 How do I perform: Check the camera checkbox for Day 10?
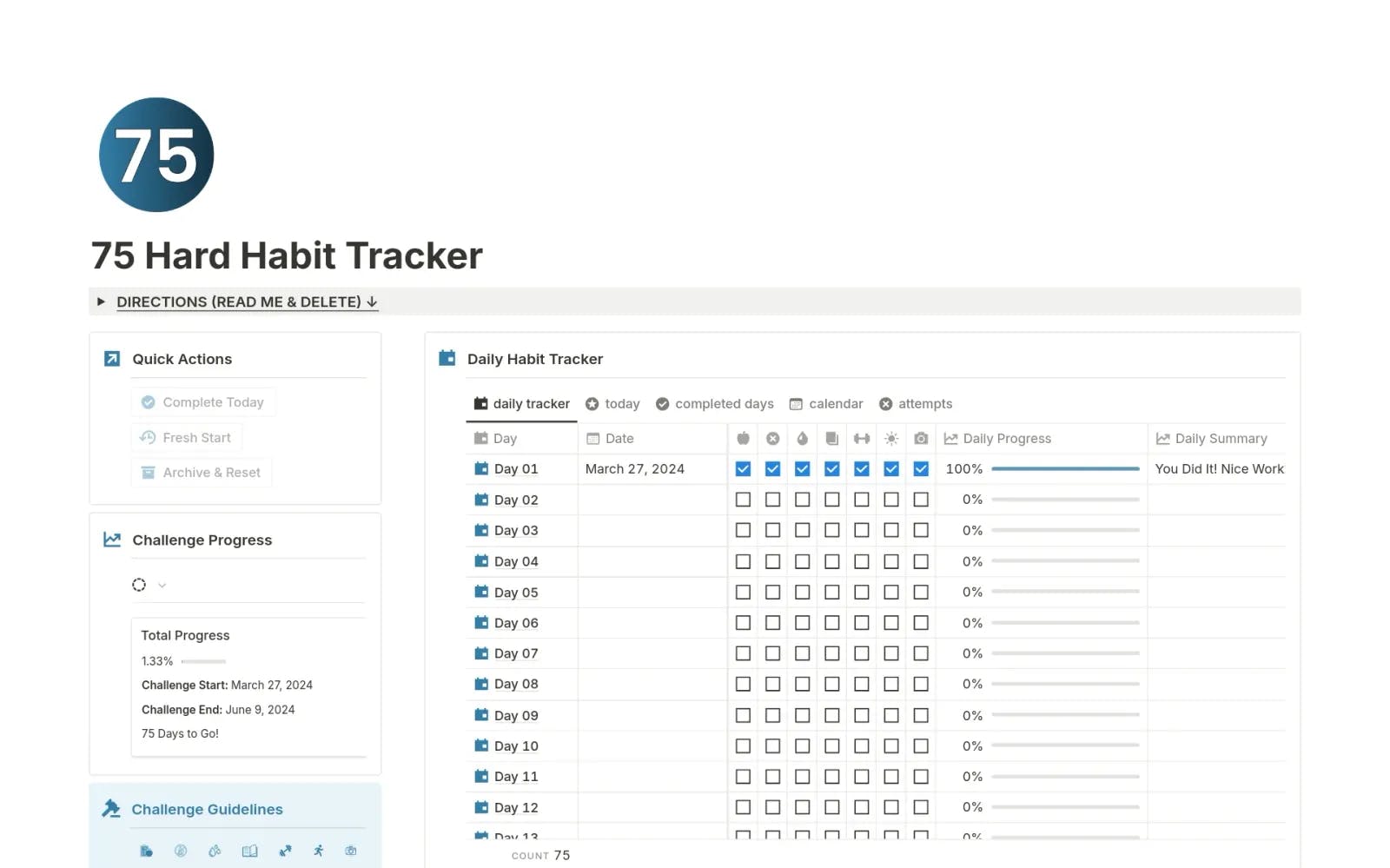(921, 745)
